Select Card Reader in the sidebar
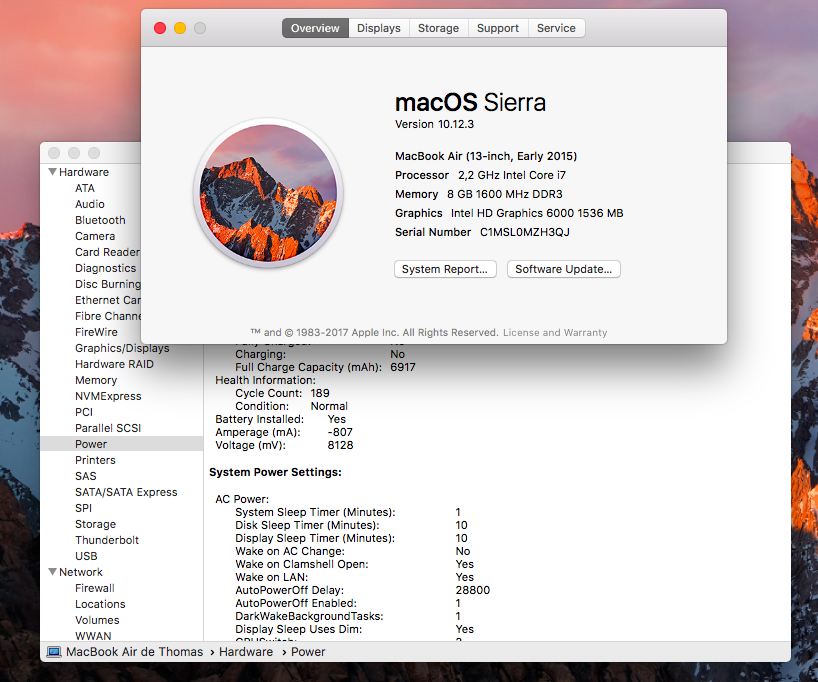The height and width of the screenshot is (682, 818). tap(107, 252)
